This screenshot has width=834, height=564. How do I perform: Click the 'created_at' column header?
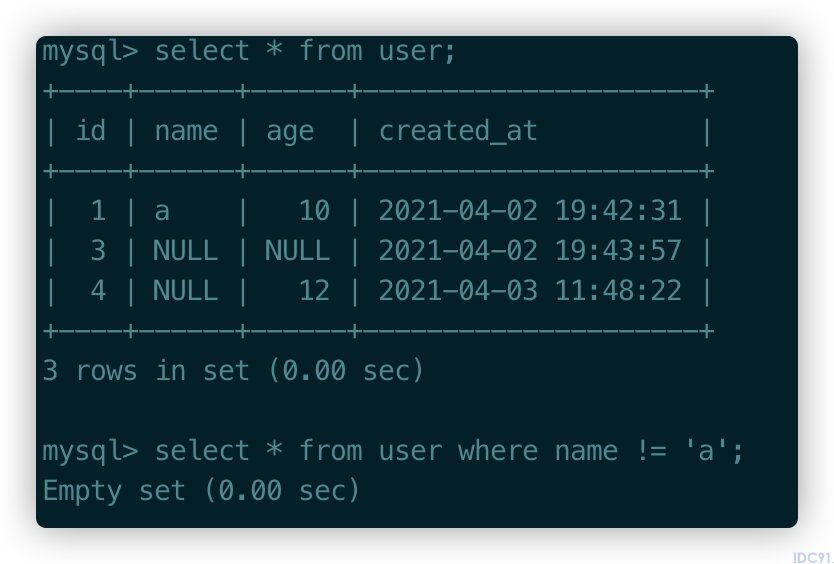point(457,131)
